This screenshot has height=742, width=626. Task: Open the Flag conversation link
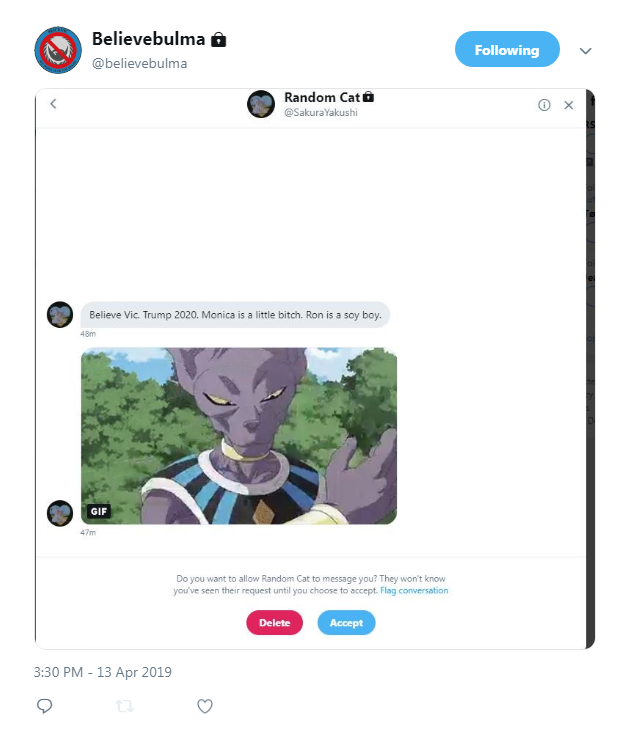coord(414,591)
